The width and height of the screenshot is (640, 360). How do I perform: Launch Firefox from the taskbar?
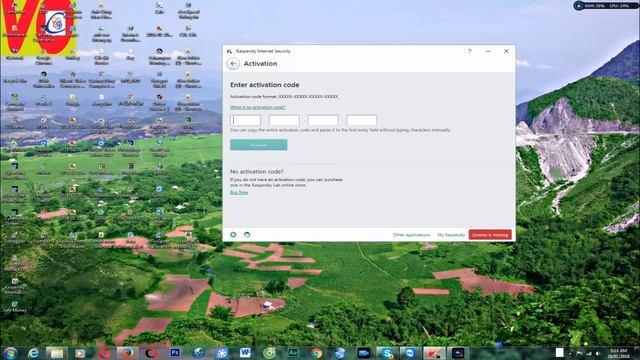[x=127, y=353]
